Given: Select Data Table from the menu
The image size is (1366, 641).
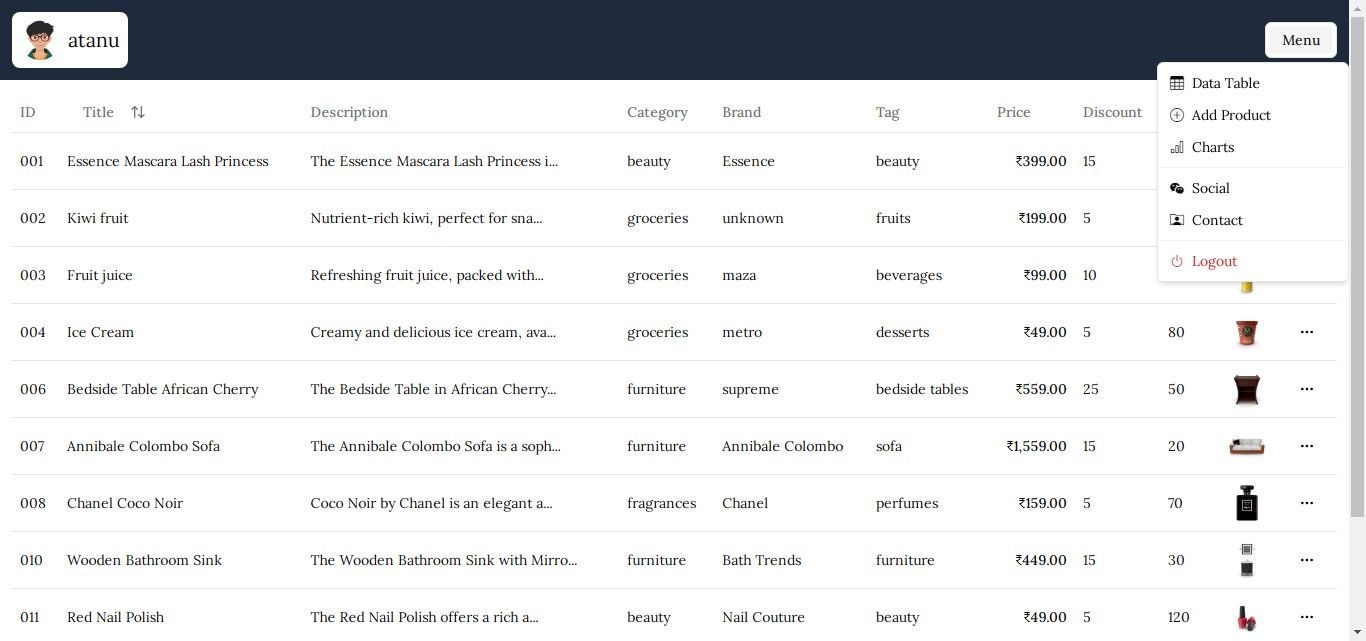Looking at the screenshot, I should coord(1253,83).
